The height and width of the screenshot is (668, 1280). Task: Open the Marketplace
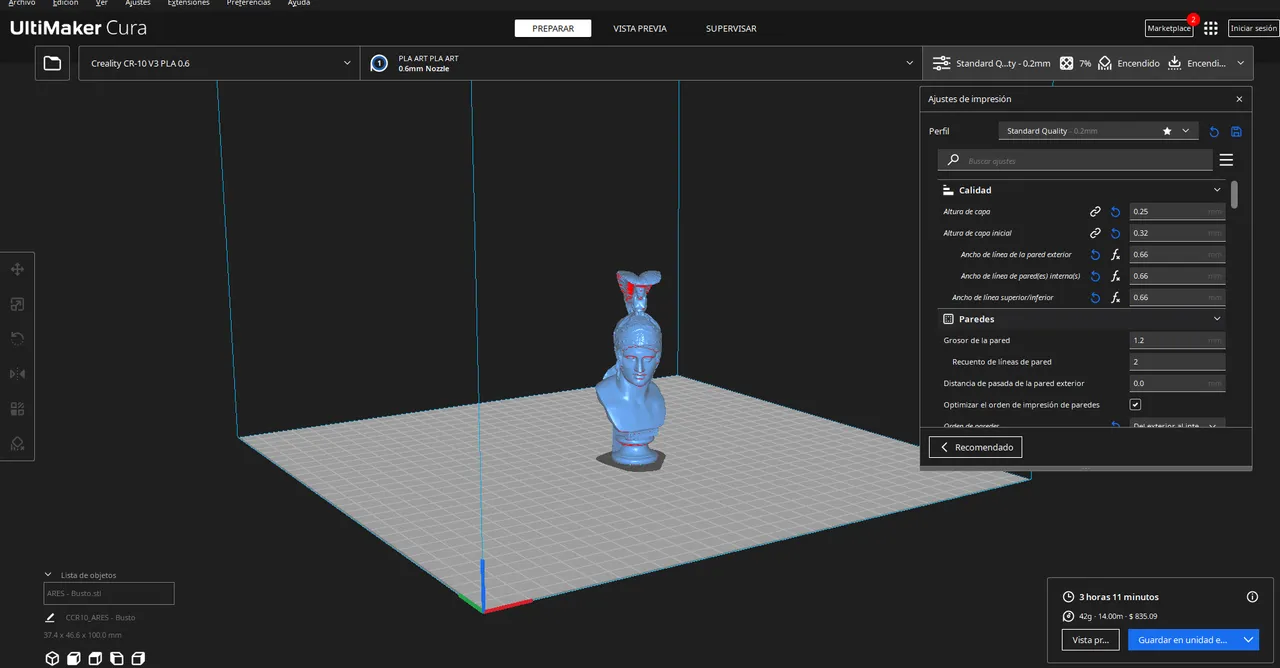tap(1169, 28)
